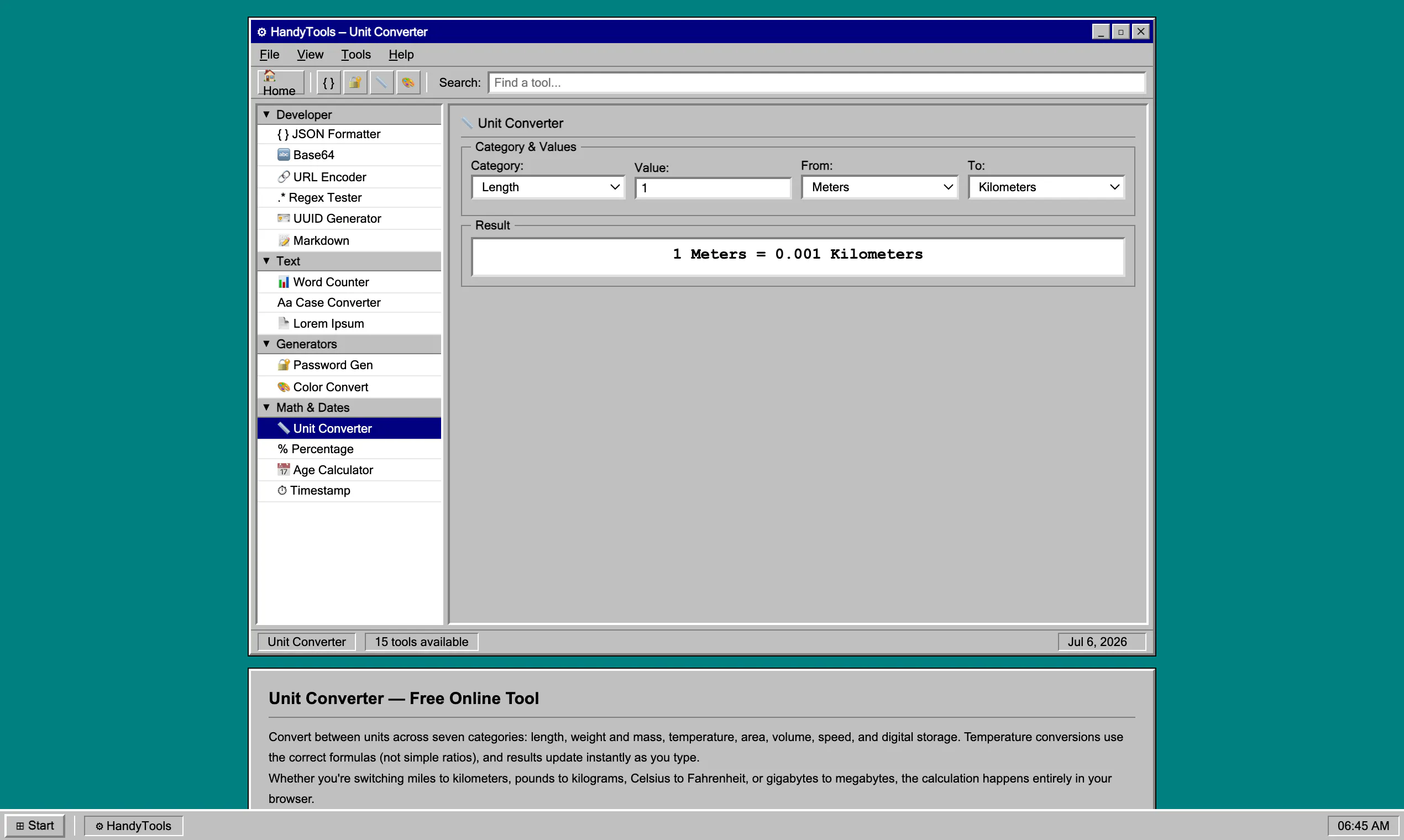
Task: Open JSON Formatter from toolbar braces icon
Action: [328, 83]
